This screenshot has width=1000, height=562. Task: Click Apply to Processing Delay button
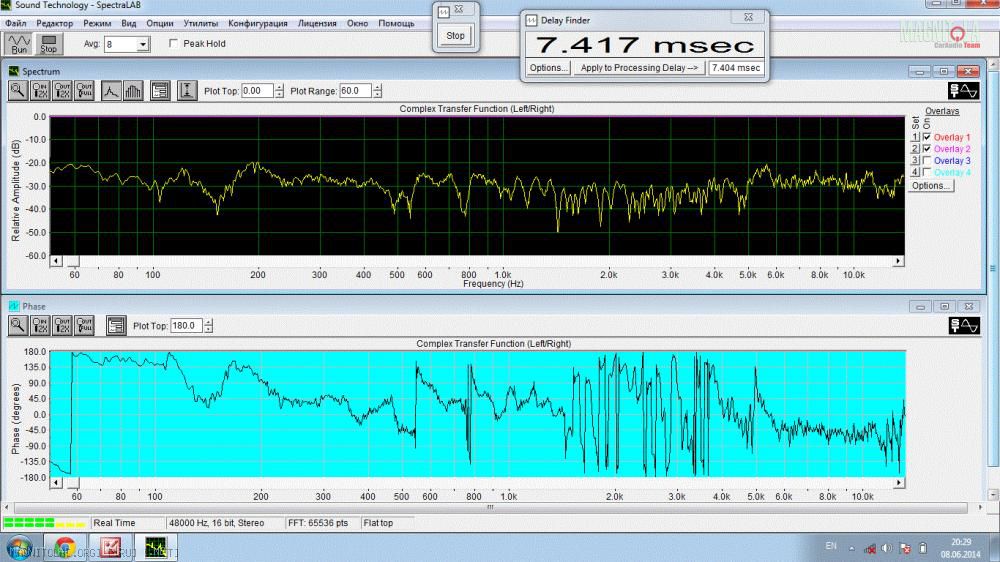(x=639, y=68)
